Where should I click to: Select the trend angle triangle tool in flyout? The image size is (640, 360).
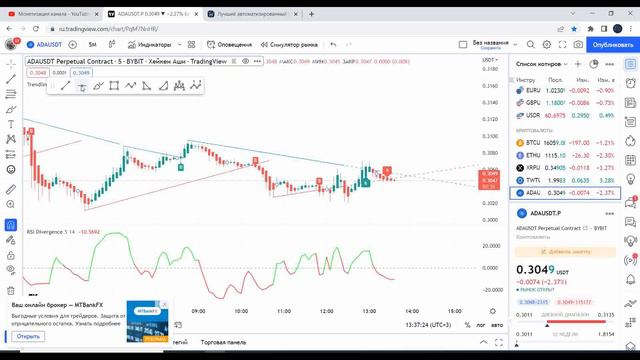pos(147,86)
